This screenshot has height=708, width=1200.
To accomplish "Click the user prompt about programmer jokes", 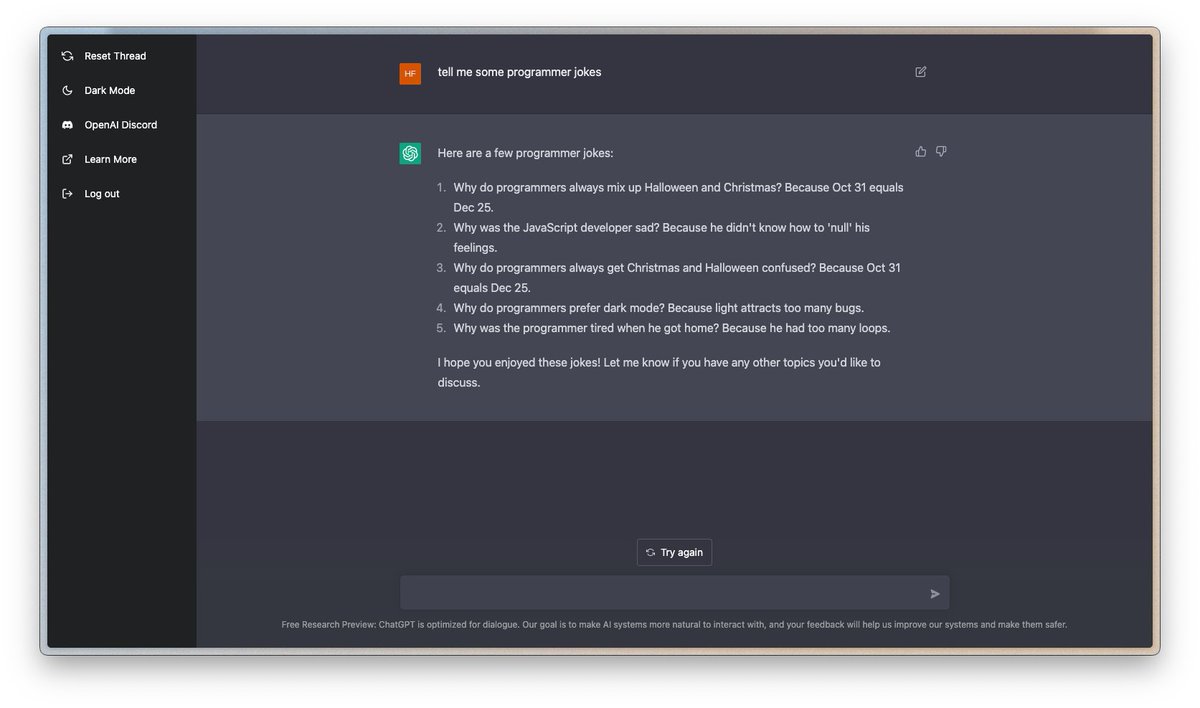I will 520,72.
